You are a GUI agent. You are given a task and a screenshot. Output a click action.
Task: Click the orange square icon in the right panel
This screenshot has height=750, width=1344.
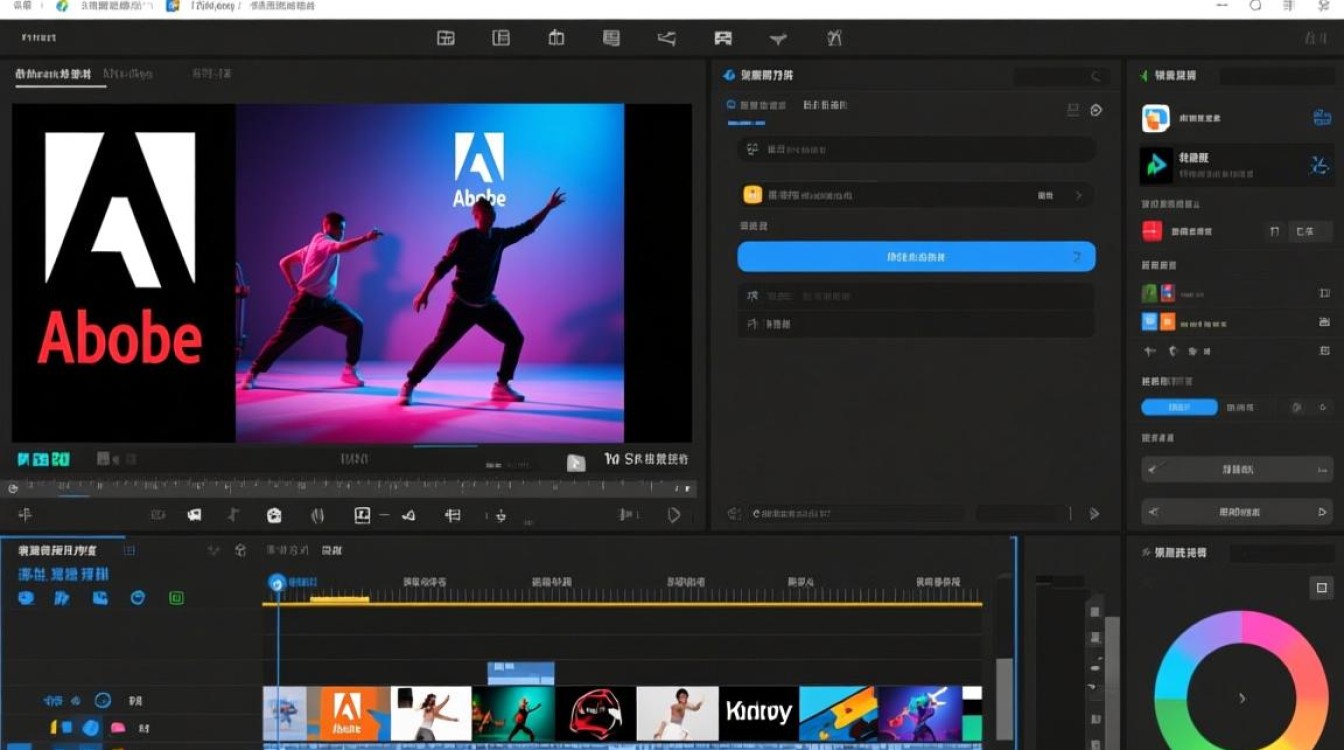(1168, 322)
